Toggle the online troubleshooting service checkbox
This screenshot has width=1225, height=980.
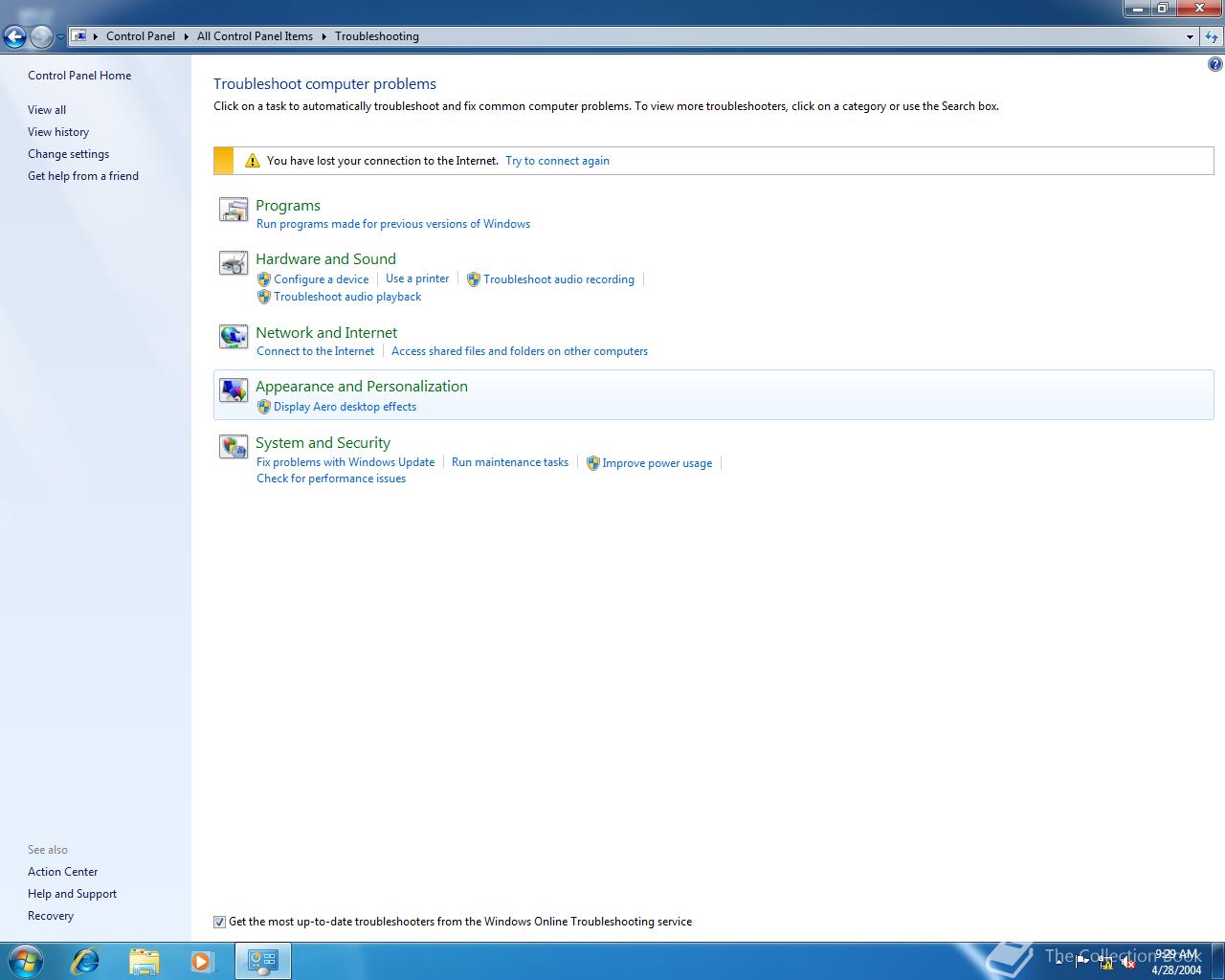point(219,922)
